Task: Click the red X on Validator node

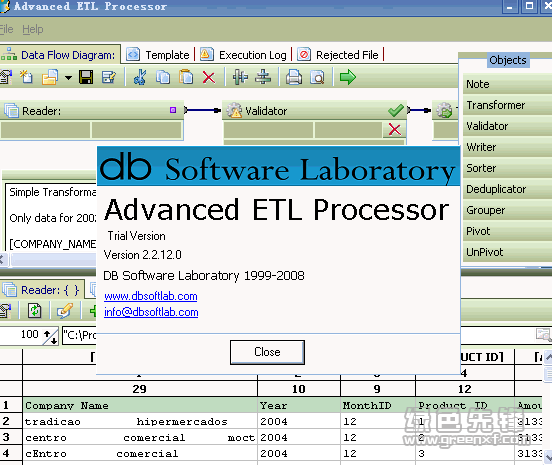Action: point(395,130)
